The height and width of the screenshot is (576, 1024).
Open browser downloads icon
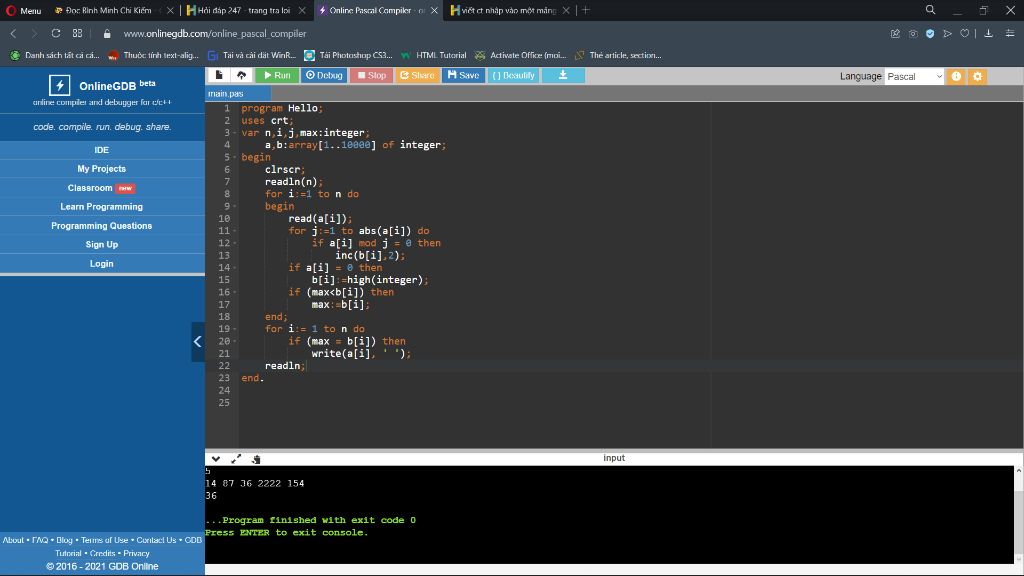click(989, 33)
